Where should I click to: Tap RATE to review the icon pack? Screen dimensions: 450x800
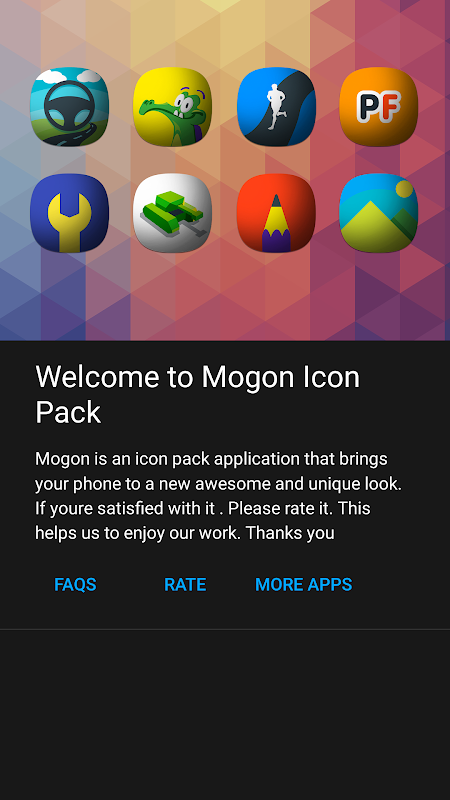[185, 584]
